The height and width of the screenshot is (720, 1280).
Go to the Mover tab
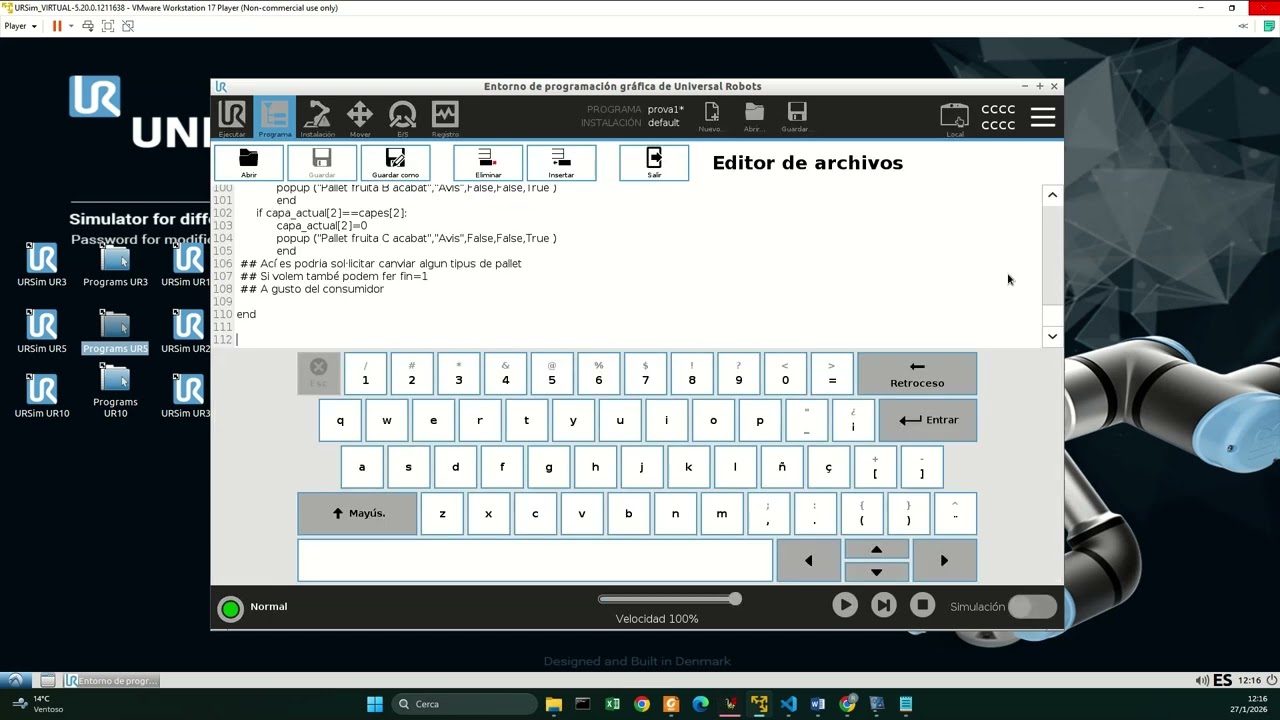360,118
